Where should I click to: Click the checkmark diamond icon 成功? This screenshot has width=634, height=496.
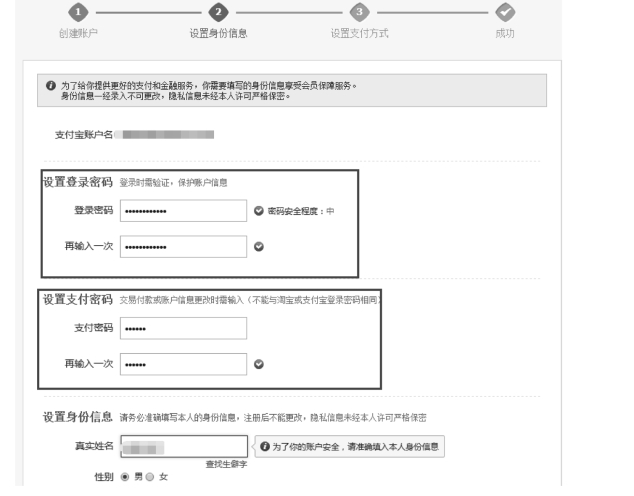(x=505, y=12)
